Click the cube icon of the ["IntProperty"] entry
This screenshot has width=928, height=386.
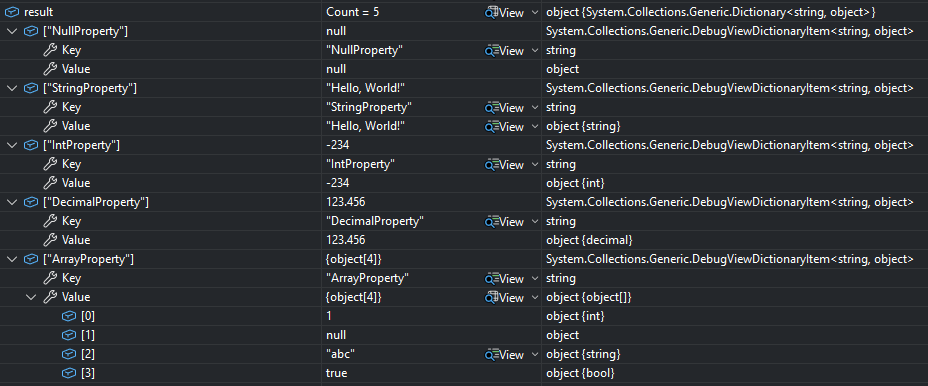pyautogui.click(x=31, y=144)
